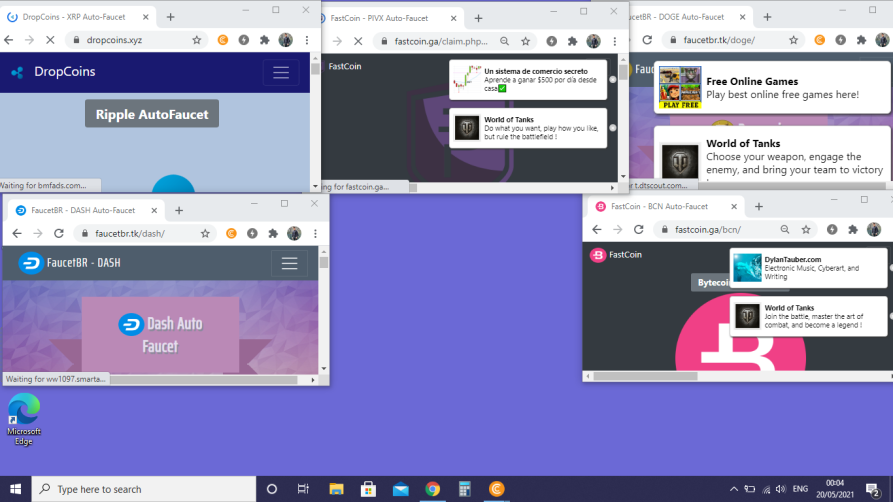Open World of Tanks ad in PIVX window
This screenshot has height=502, width=893.
point(528,128)
